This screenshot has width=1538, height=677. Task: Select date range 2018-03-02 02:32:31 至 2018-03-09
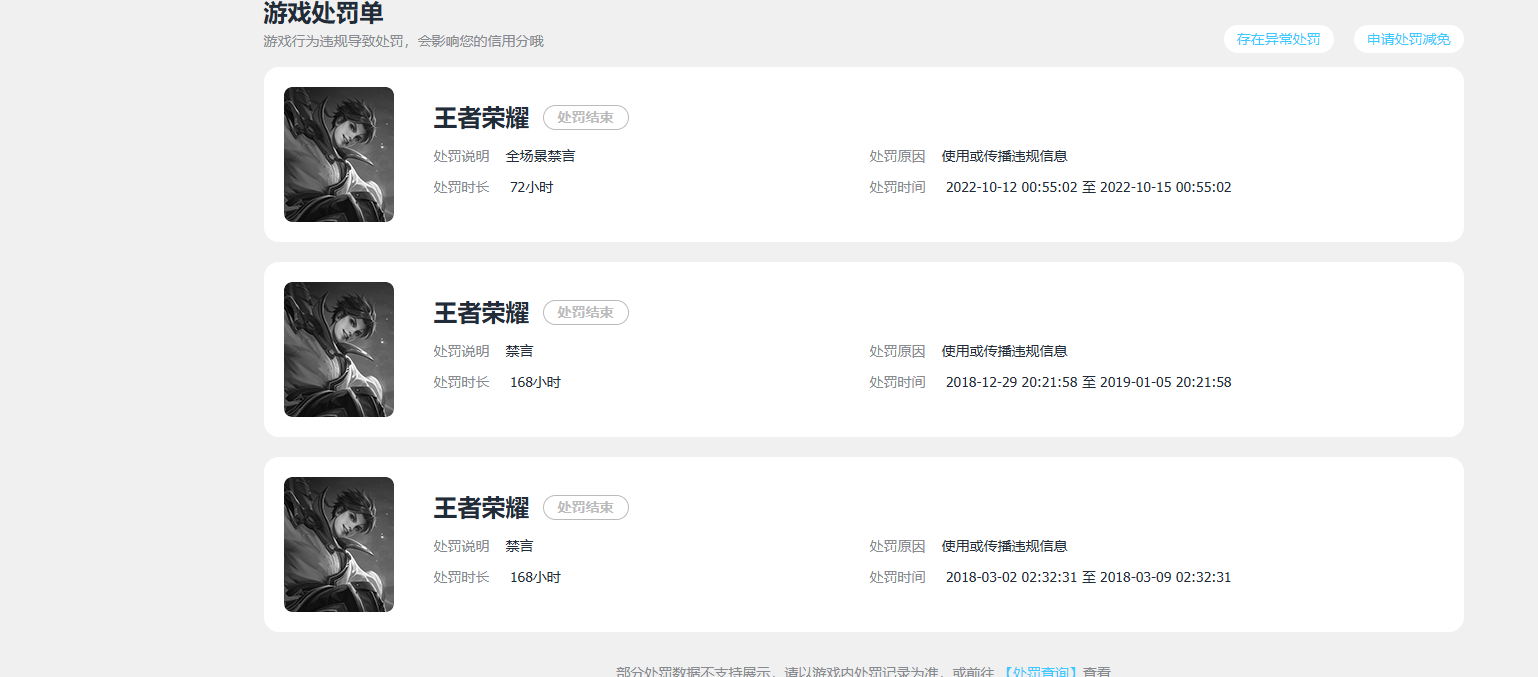pos(1088,577)
